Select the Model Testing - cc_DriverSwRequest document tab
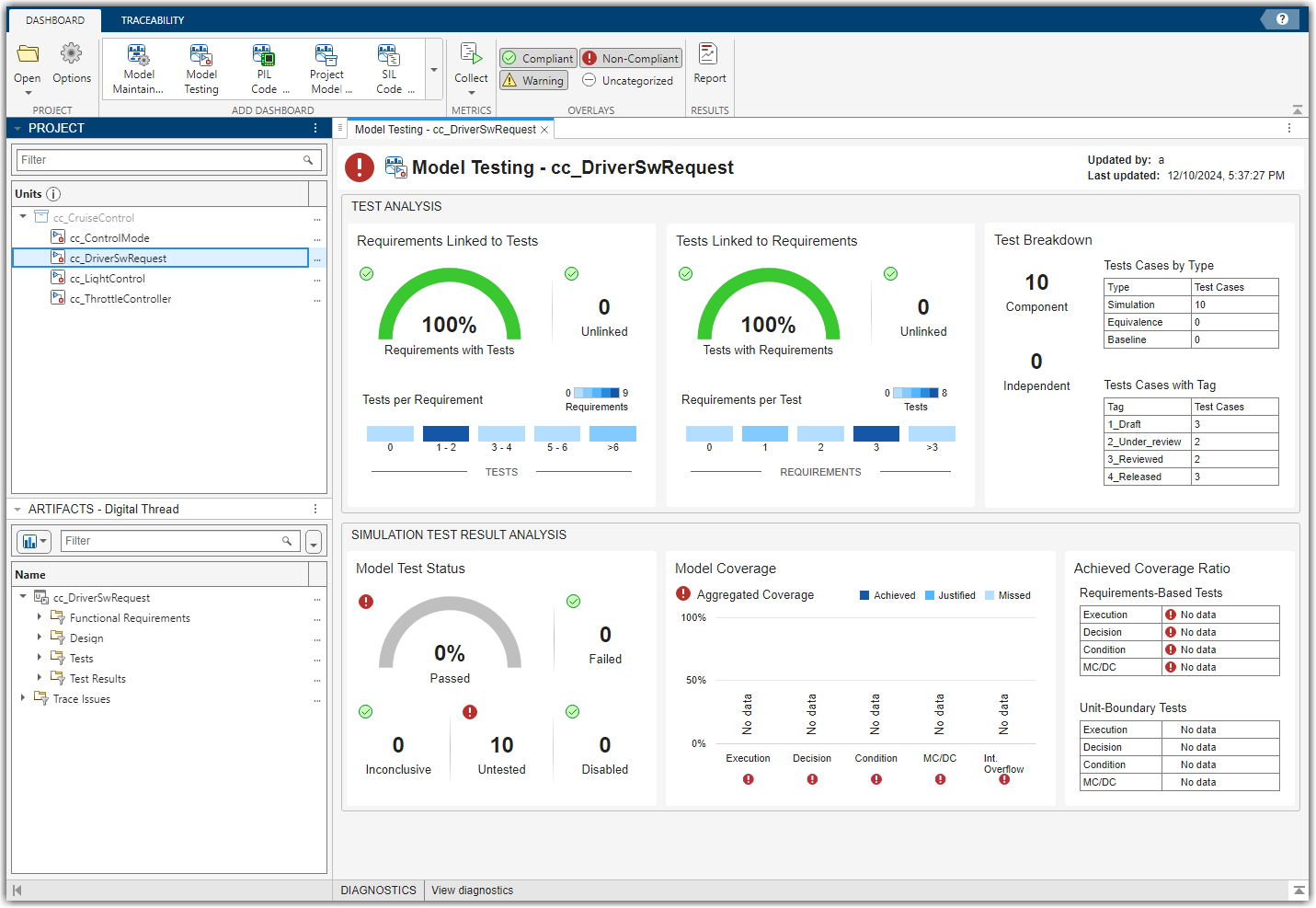Image resolution: width=1316 pixels, height=908 pixels. click(x=445, y=130)
